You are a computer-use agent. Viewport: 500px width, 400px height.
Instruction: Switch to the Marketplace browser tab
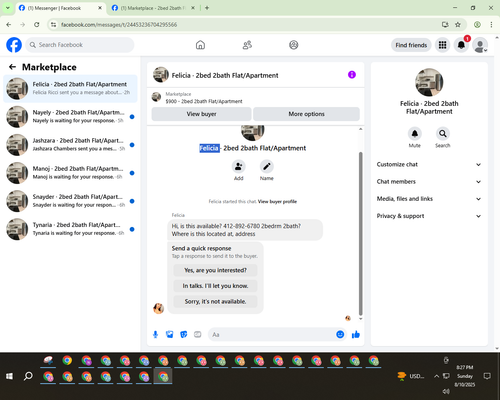152,8
